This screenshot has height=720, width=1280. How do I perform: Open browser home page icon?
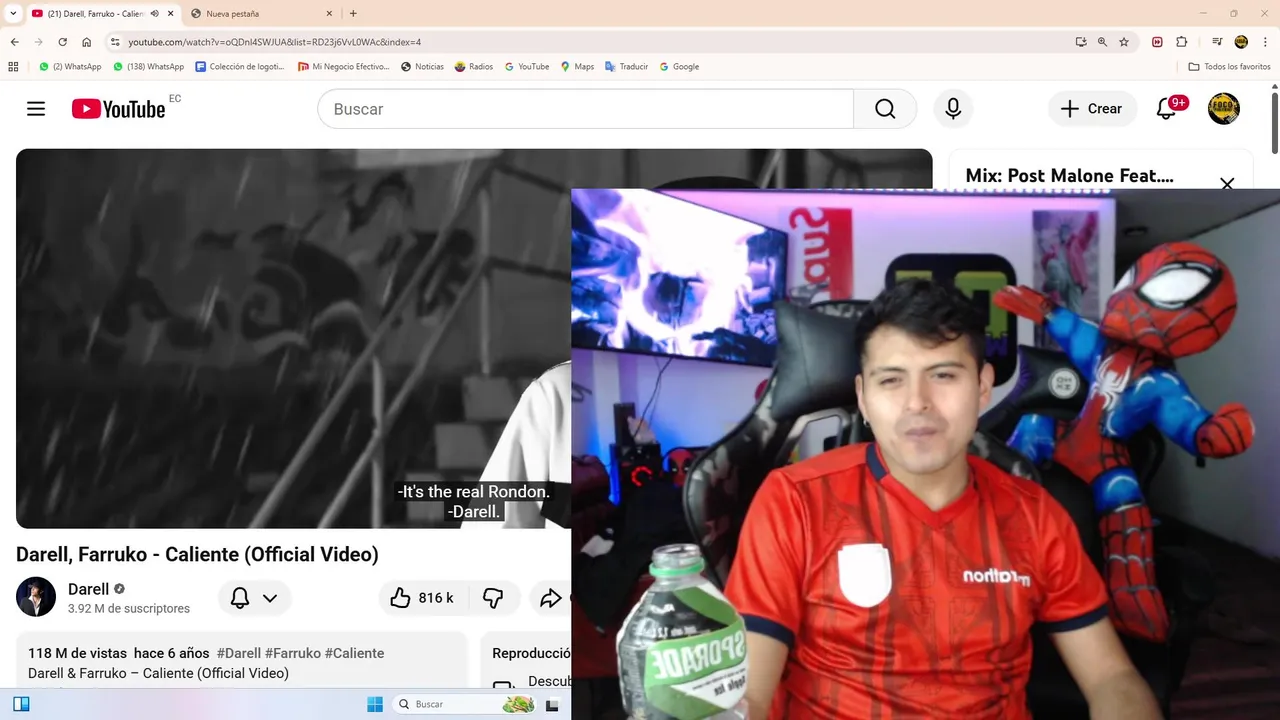tap(87, 42)
